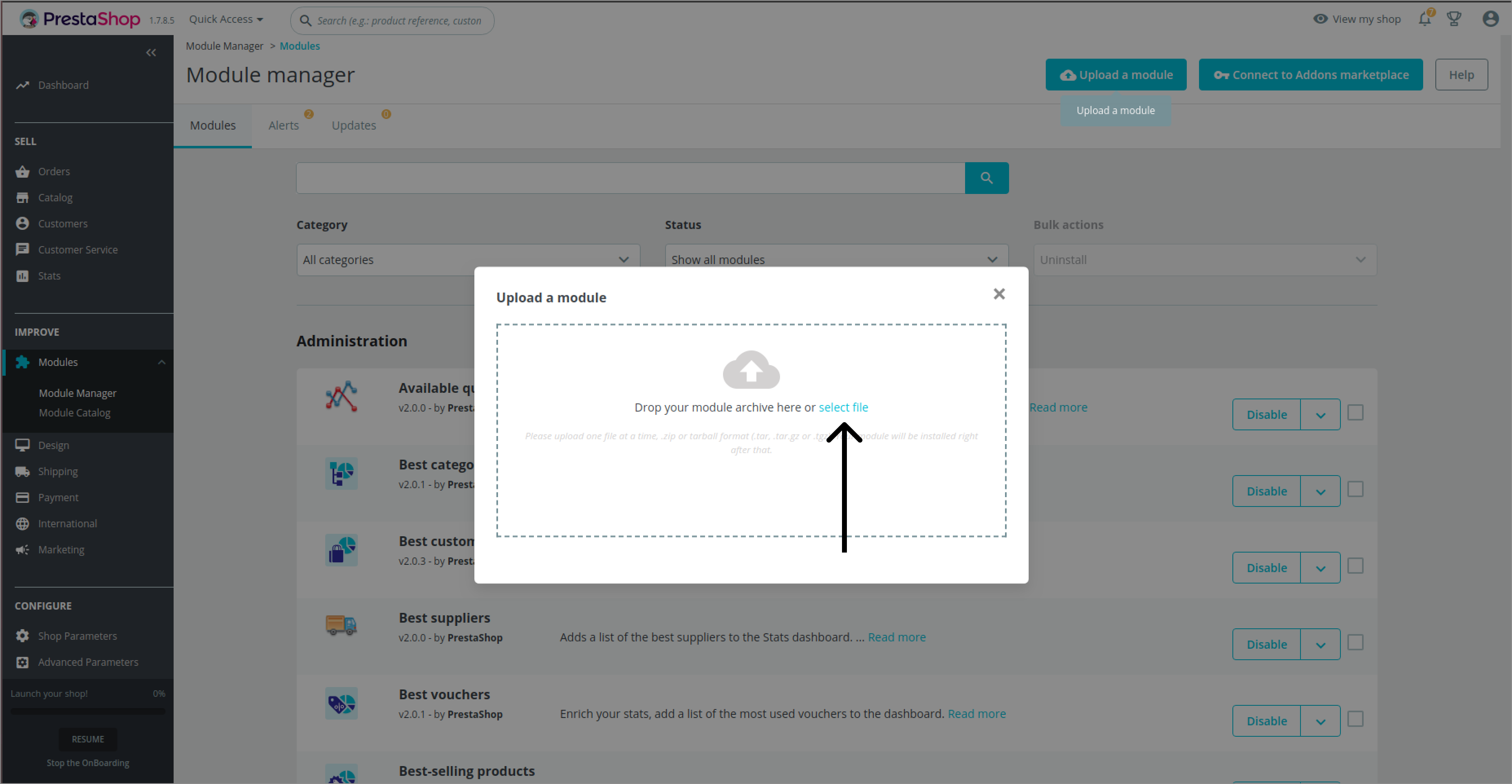The width and height of the screenshot is (1512, 784).
Task: Switch to the Updates tab
Action: (353, 126)
